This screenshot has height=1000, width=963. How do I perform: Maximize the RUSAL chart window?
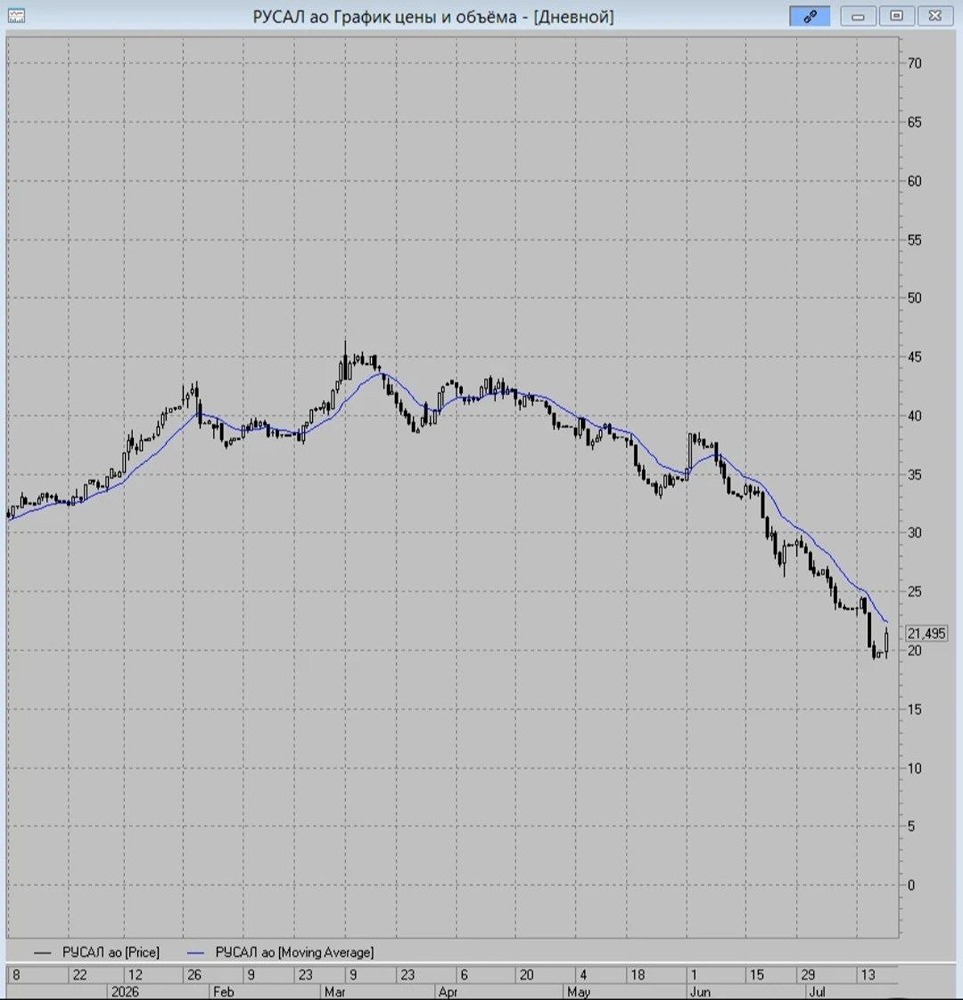tap(896, 16)
